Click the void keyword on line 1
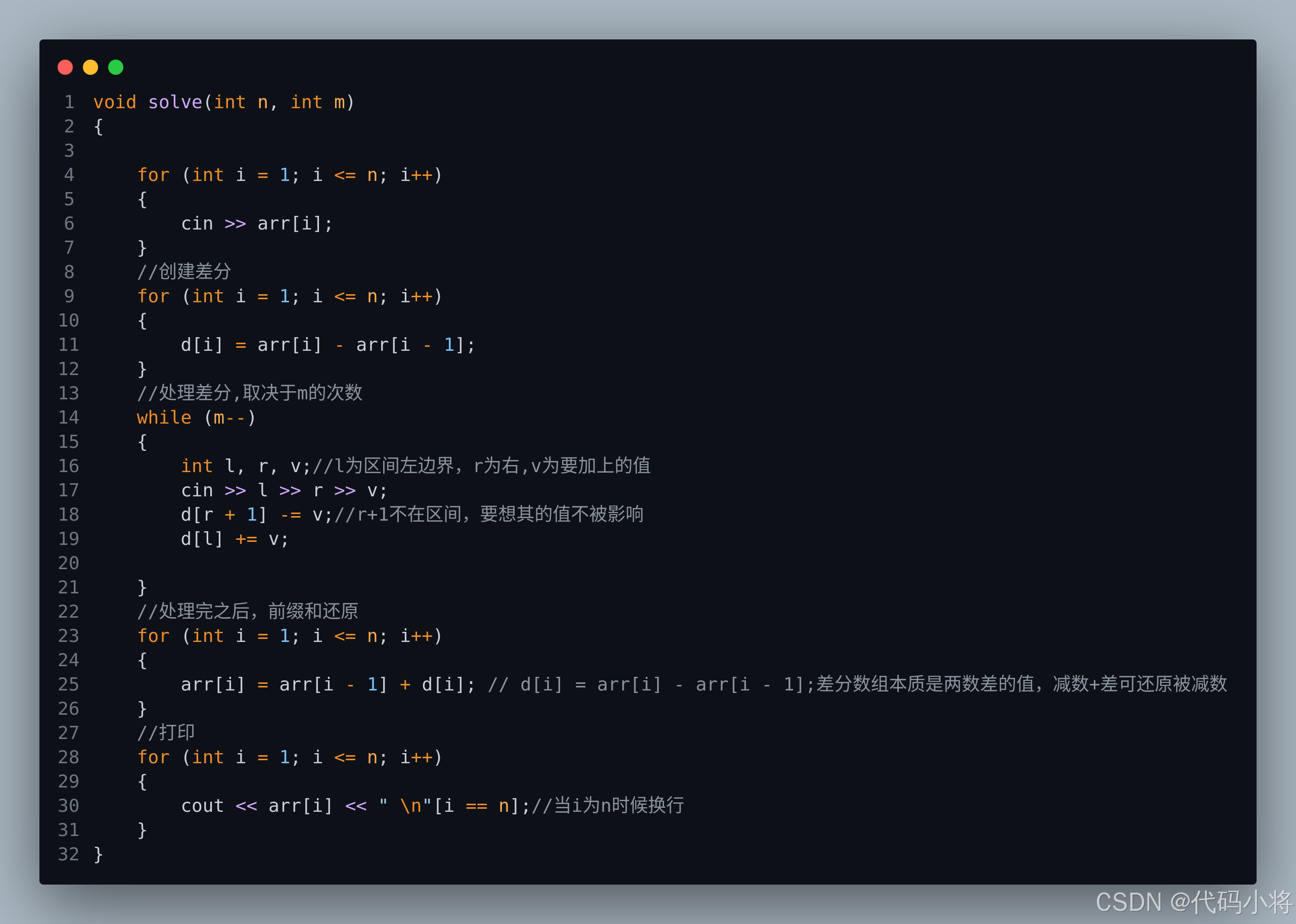This screenshot has width=1296, height=924. pyautogui.click(x=114, y=103)
